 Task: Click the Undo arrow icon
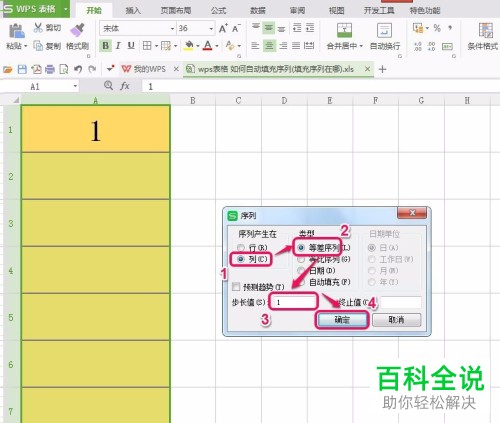(x=78, y=69)
